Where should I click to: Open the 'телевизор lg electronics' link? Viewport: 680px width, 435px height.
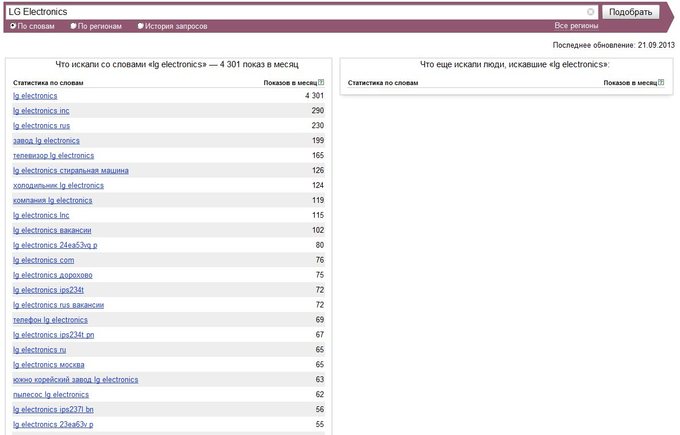point(53,156)
